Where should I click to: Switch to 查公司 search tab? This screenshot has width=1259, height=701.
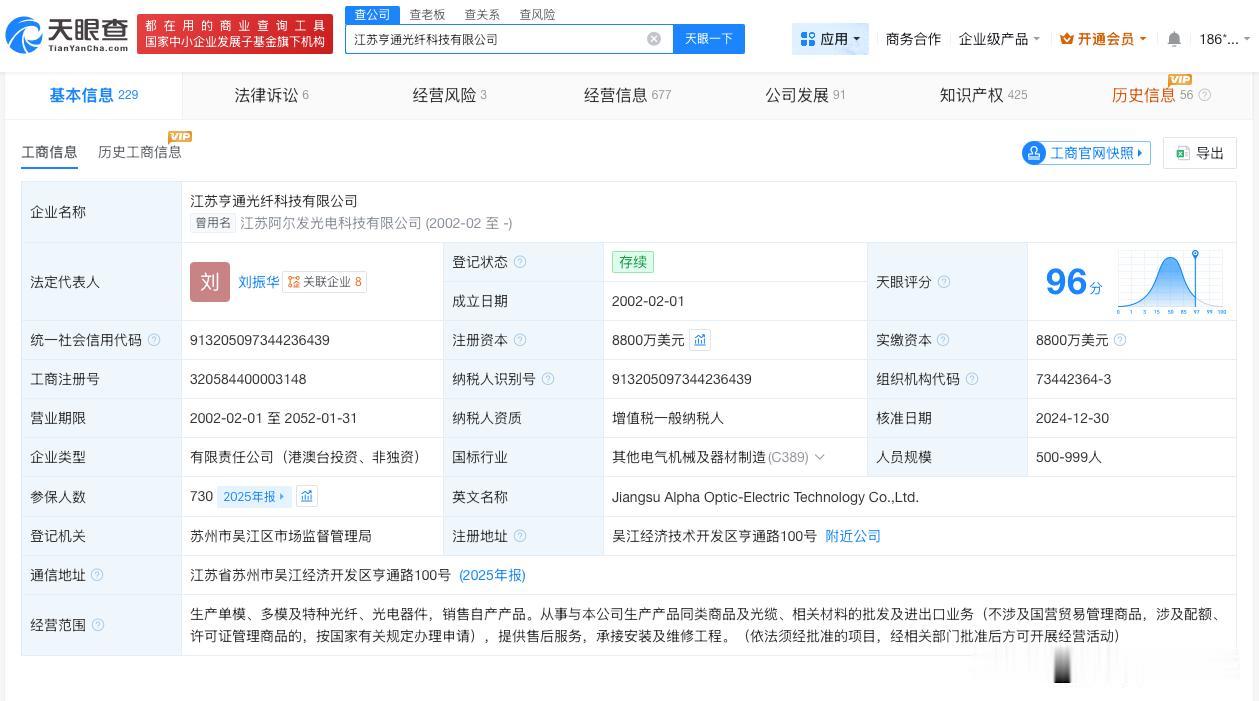click(373, 14)
